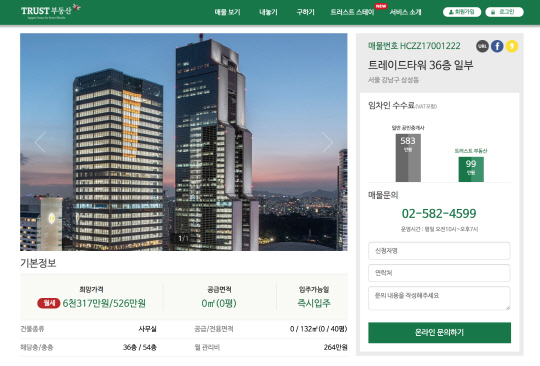
Task: Open 서비스 소개 menu item
Action: [405, 12]
